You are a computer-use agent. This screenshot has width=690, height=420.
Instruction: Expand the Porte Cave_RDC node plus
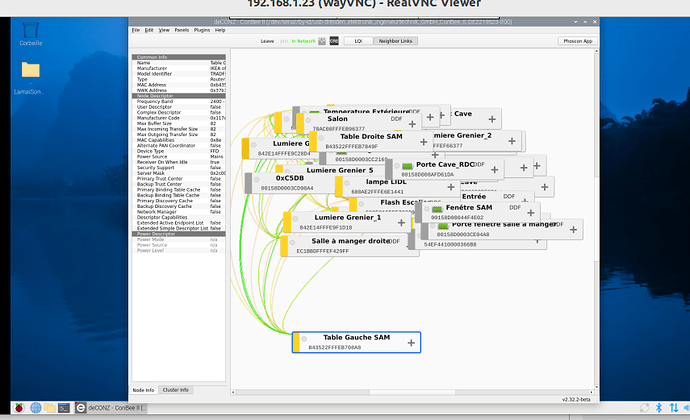point(495,169)
